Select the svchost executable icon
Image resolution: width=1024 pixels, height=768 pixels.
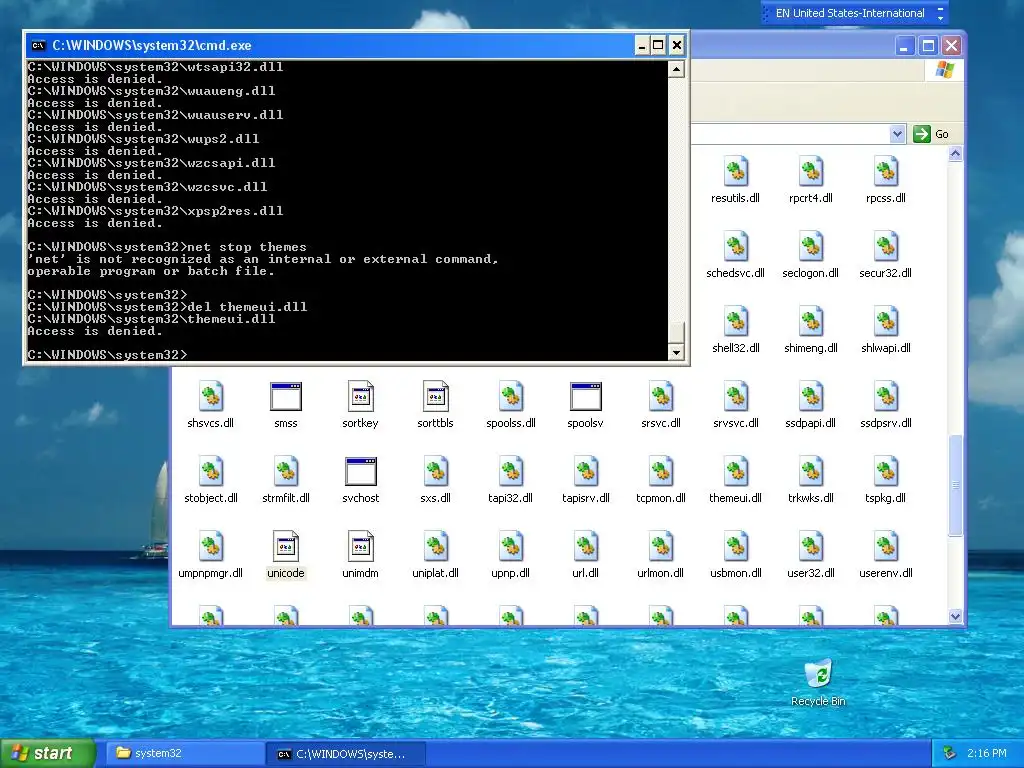pyautogui.click(x=360, y=472)
